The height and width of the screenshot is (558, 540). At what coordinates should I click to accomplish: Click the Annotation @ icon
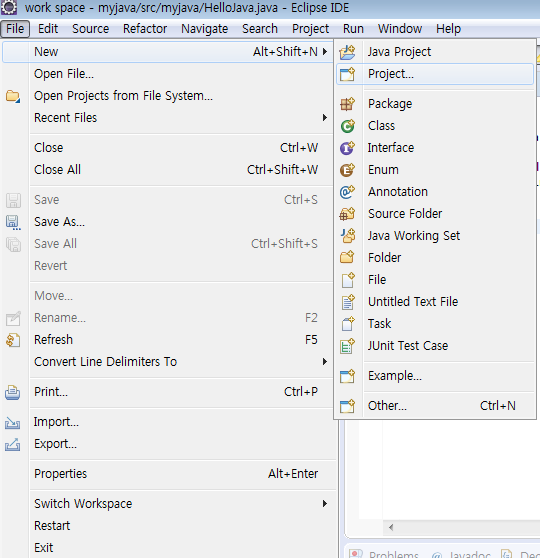coord(347,192)
